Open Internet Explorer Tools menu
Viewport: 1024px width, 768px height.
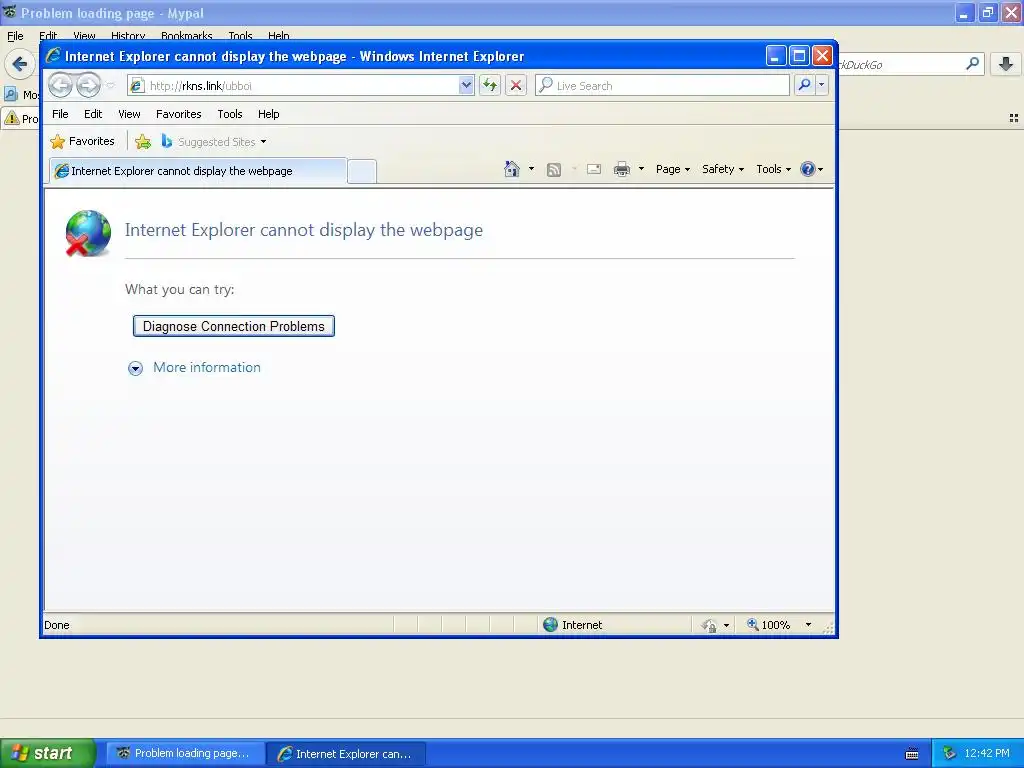(230, 114)
